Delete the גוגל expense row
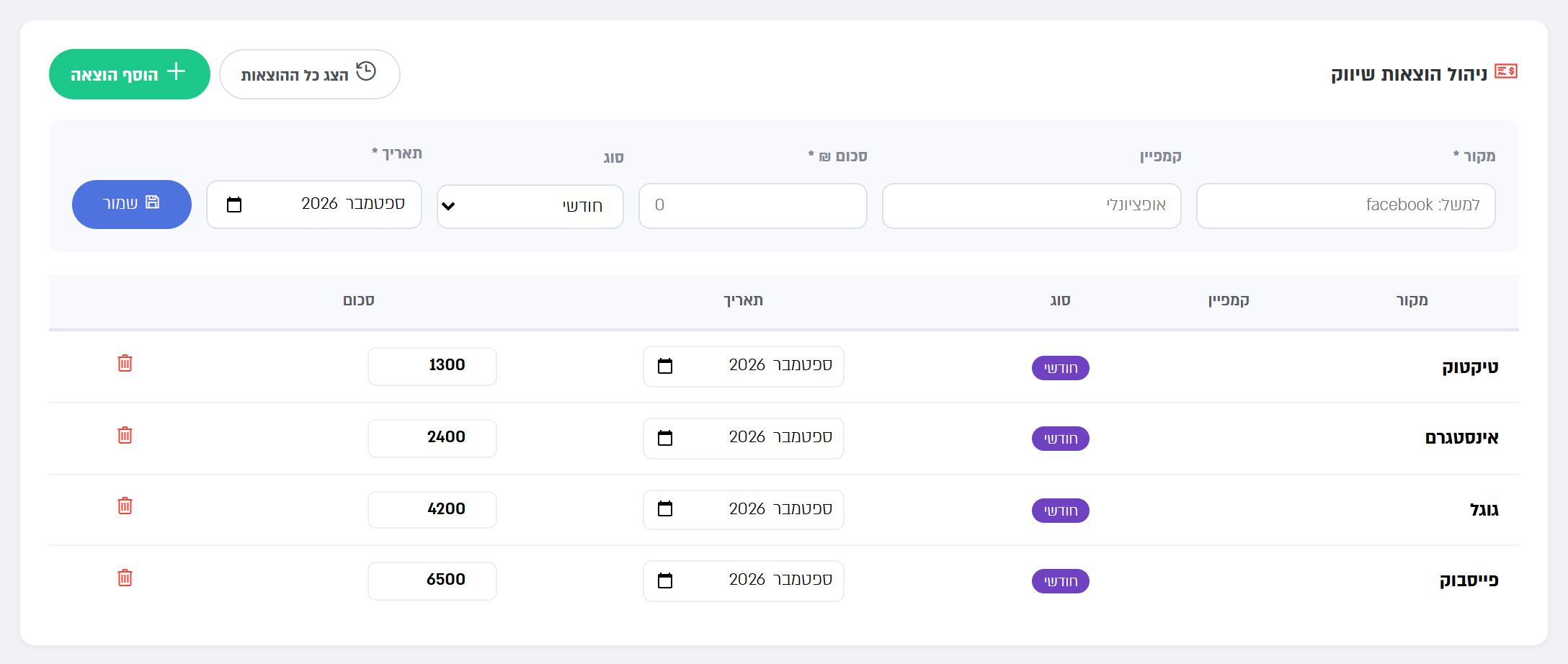Screen dimensions: 1568x664 click(125, 506)
